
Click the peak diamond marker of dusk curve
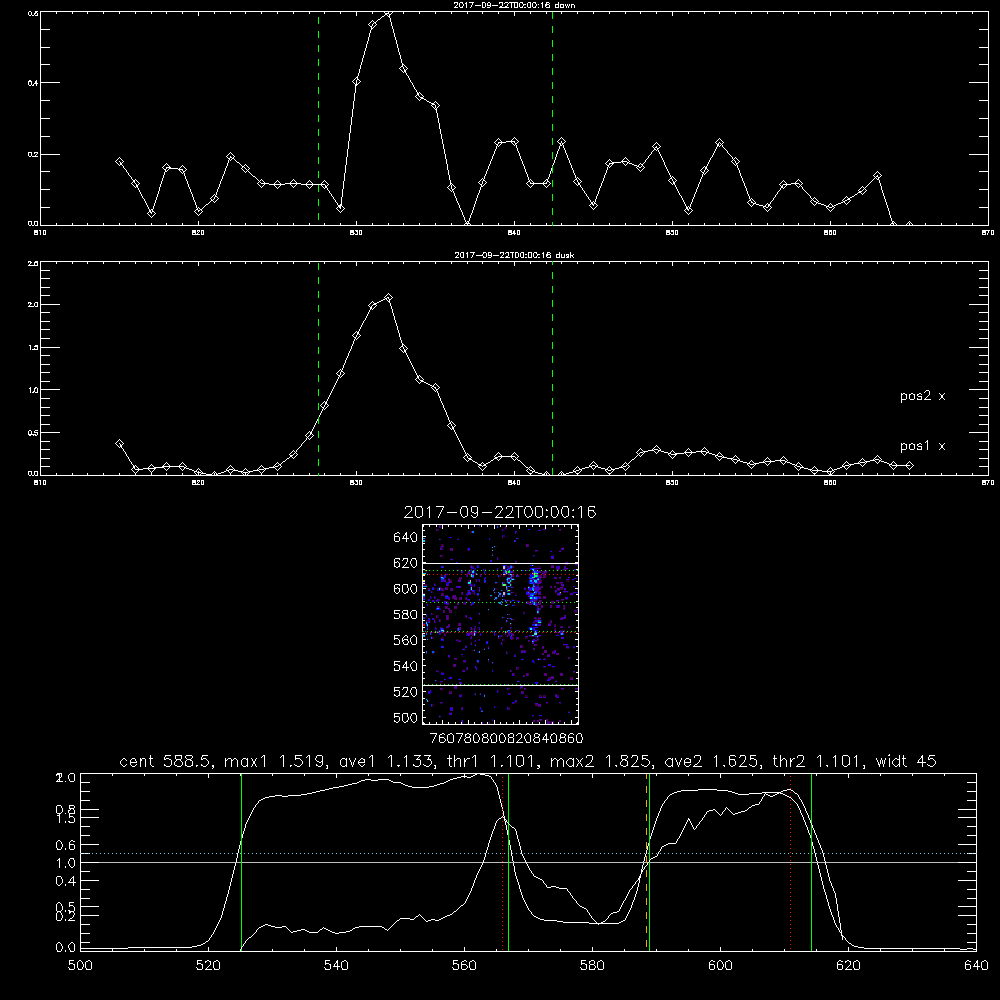pyautogui.click(x=388, y=298)
